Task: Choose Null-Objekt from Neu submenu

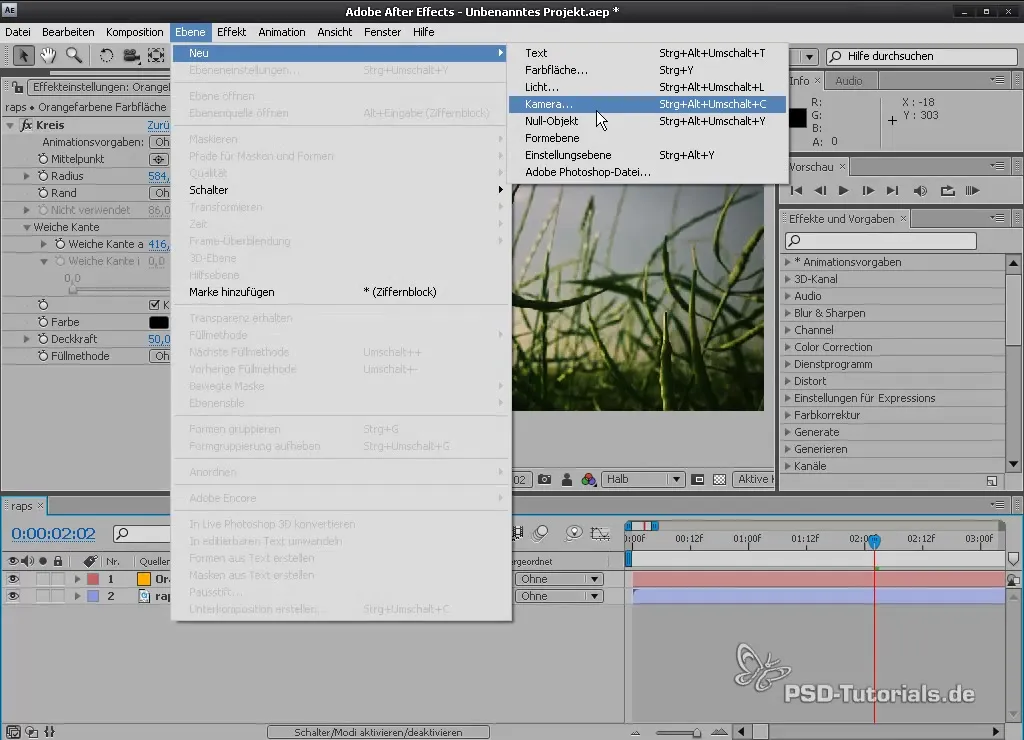Action: [x=647, y=121]
